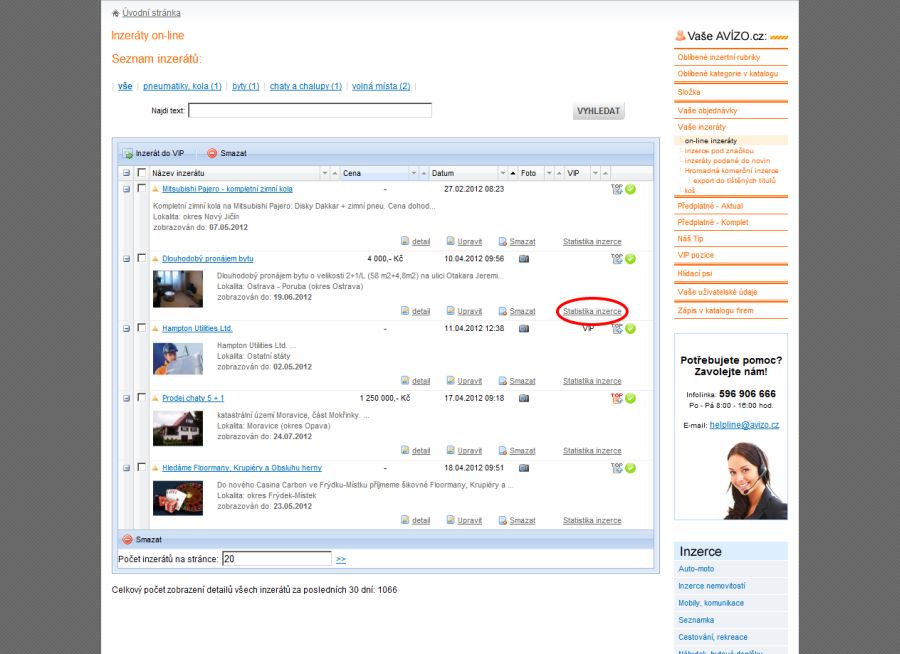This screenshot has height=654, width=900.
Task: Collapse the Dlouhodobý pronájem bytu row
Action: (x=126, y=258)
